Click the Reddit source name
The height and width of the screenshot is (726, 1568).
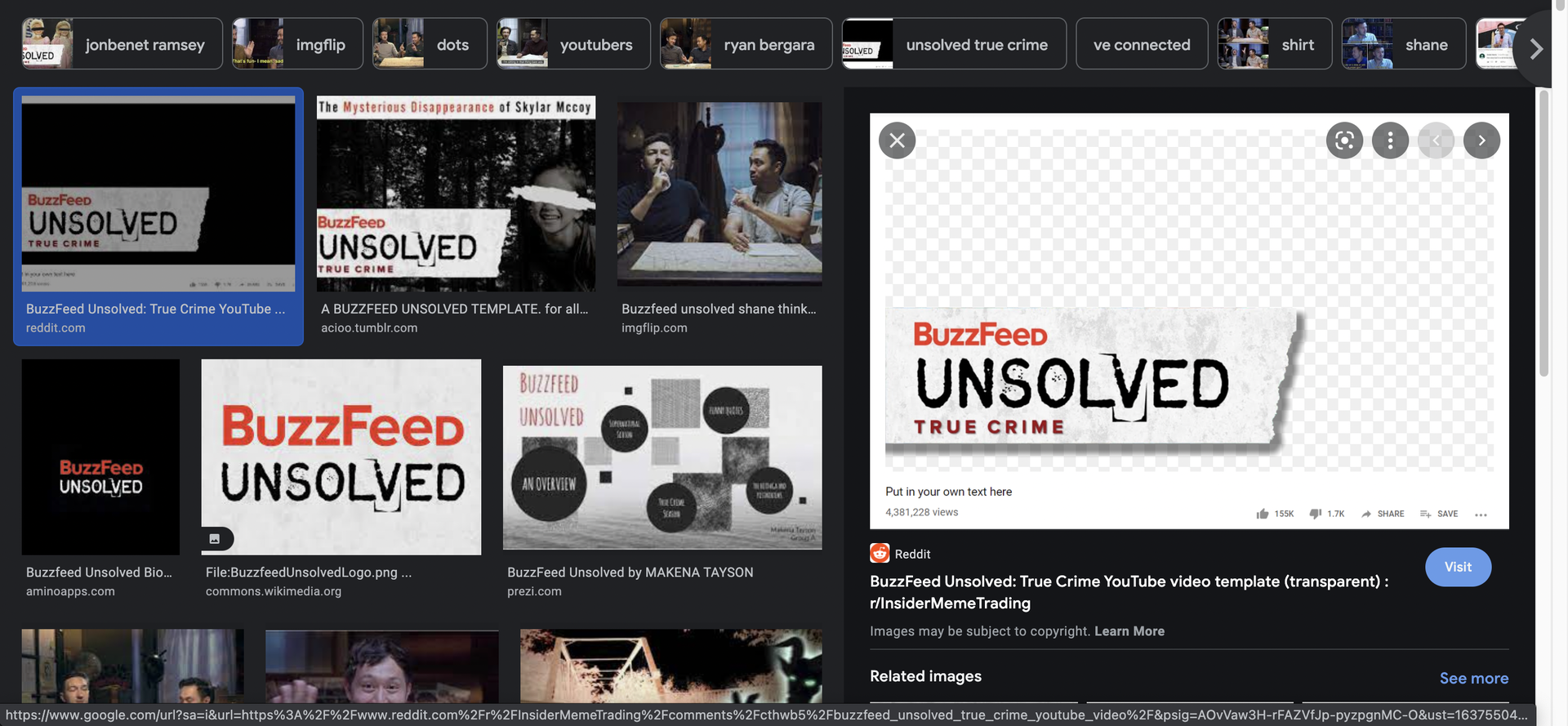912,554
